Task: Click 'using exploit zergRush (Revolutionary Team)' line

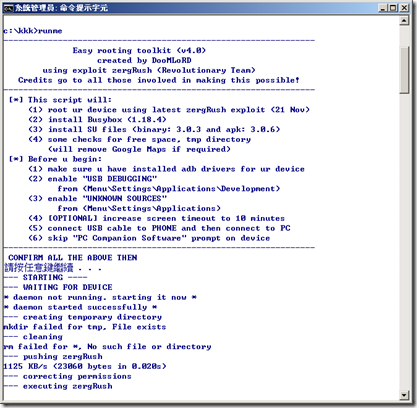Action: point(149,71)
